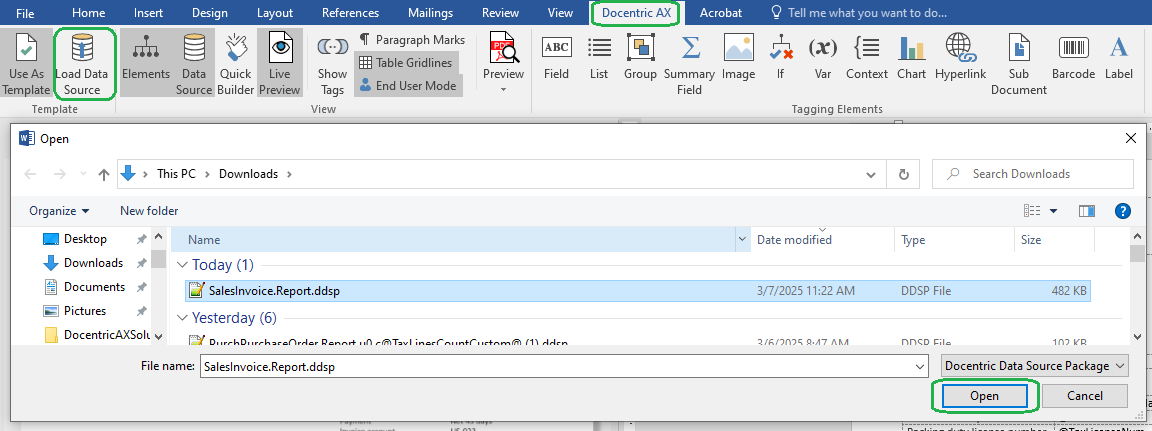
Task: Toggle Live Preview mode
Action: coord(280,64)
